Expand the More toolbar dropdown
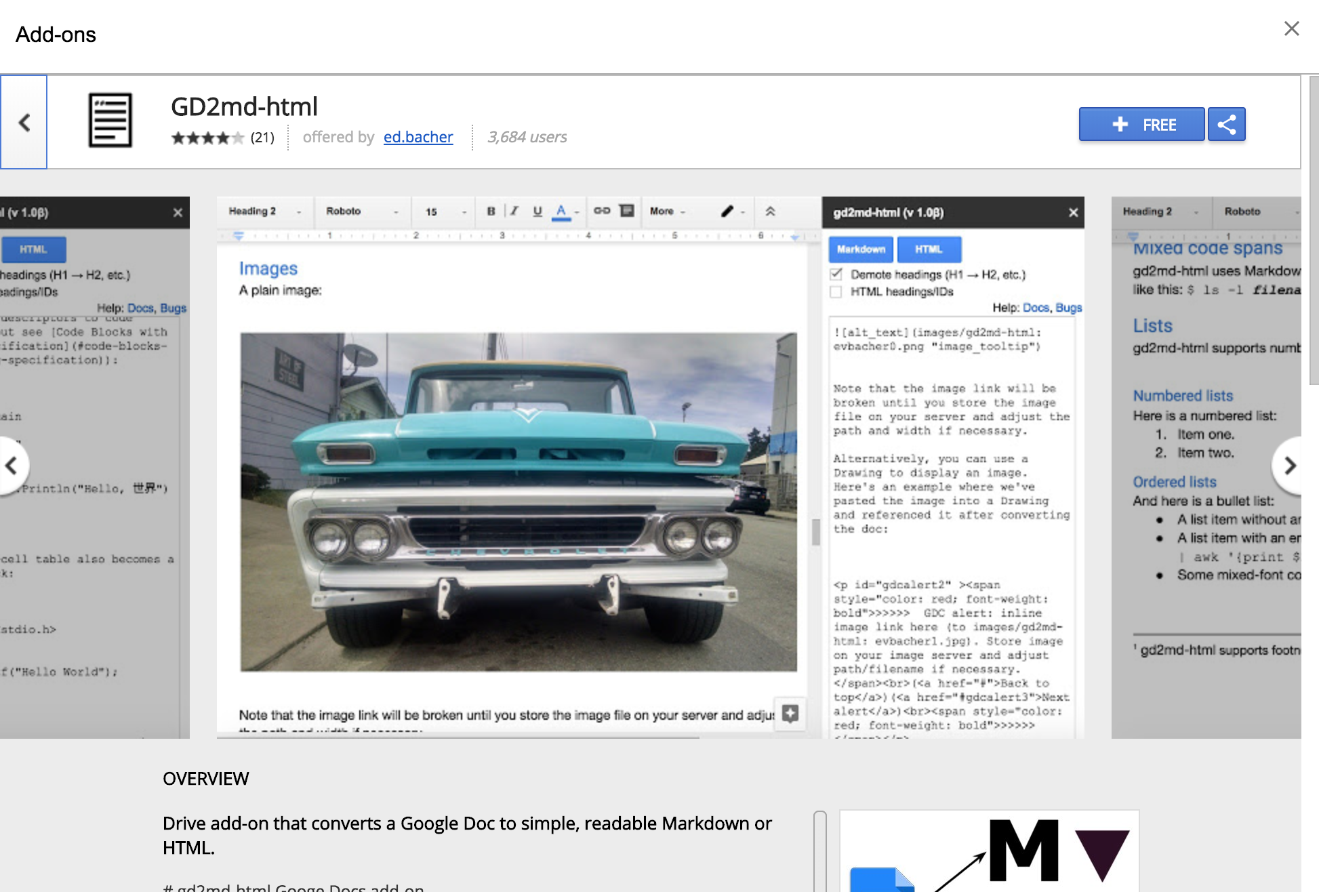Image resolution: width=1319 pixels, height=896 pixels. tap(668, 211)
